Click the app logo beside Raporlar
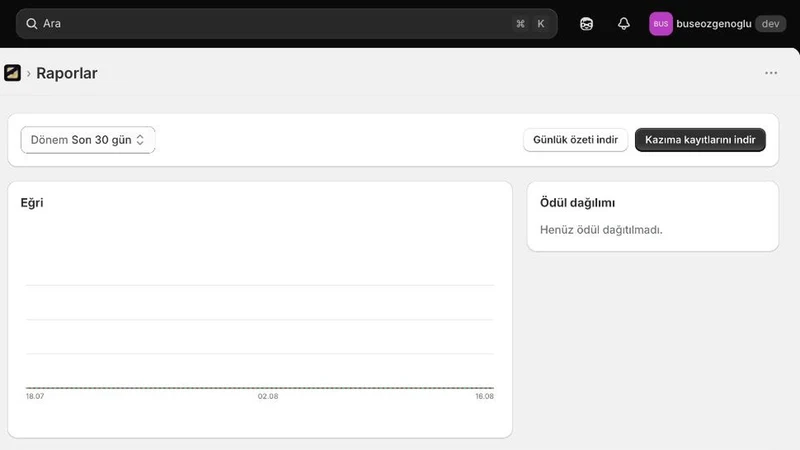The width and height of the screenshot is (800, 450). click(12, 73)
